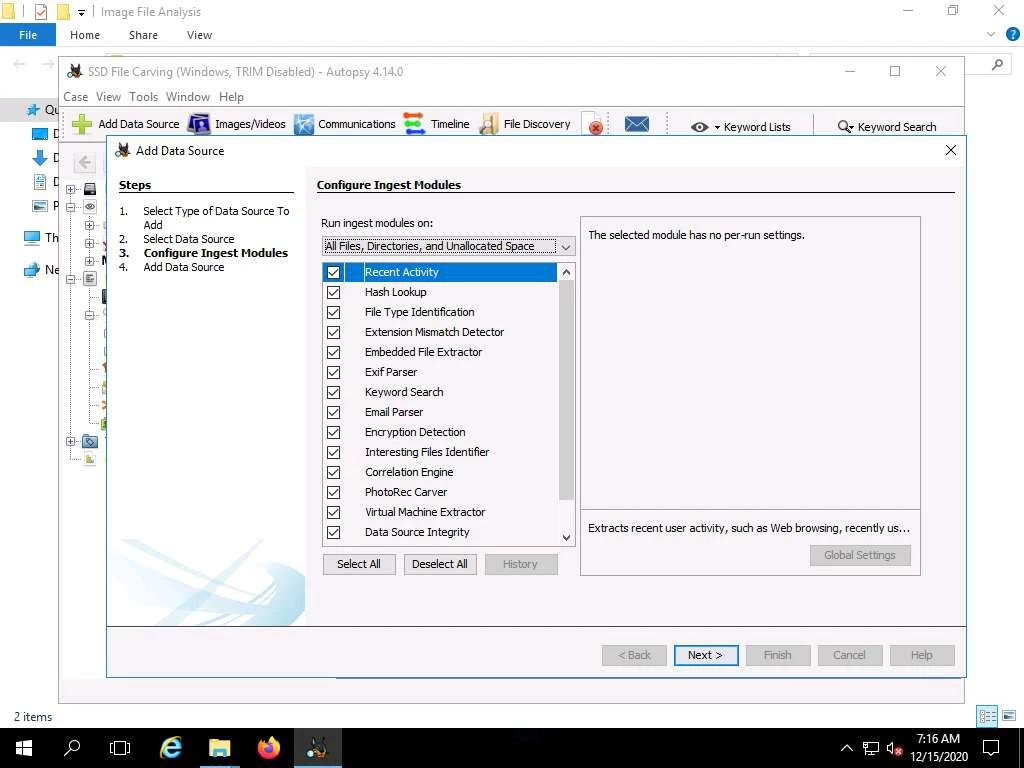Viewport: 1024px width, 768px height.
Task: Open 'Run ingest modules on' dropdown
Action: coord(449,246)
